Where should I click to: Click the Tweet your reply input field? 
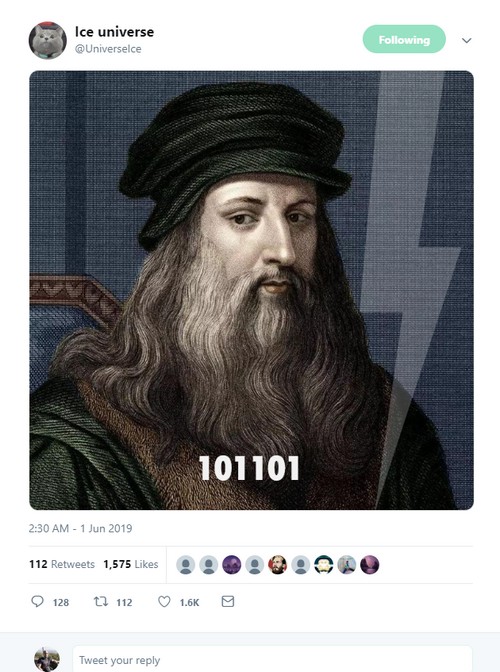tap(272, 660)
